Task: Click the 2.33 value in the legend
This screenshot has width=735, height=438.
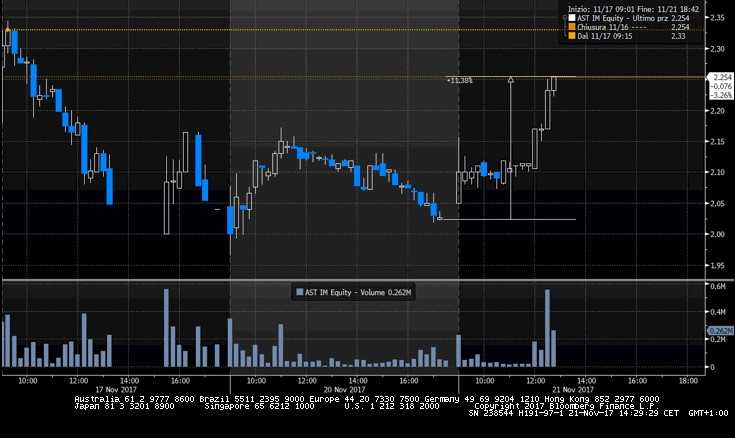Action: click(x=678, y=36)
